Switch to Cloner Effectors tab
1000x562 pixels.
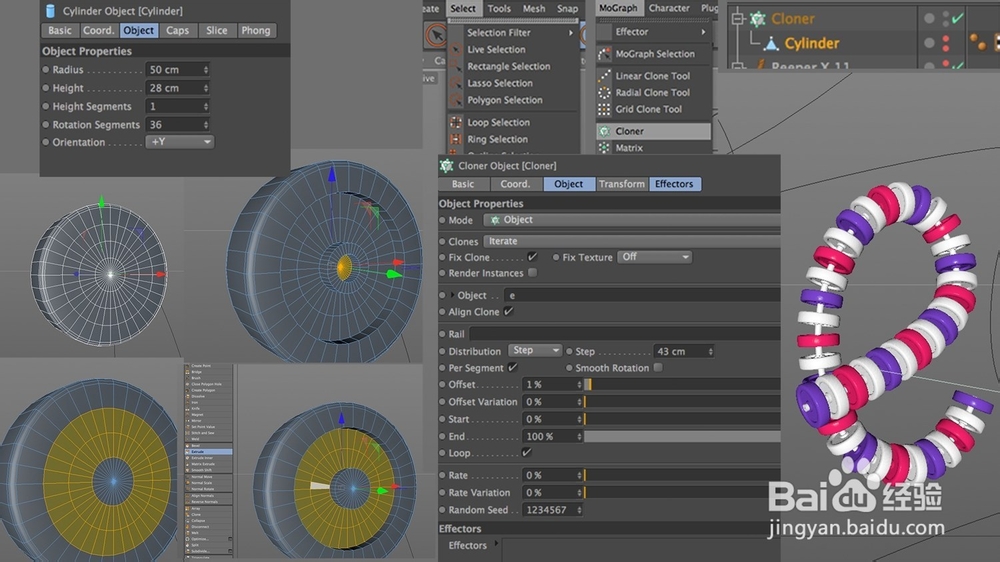674,184
